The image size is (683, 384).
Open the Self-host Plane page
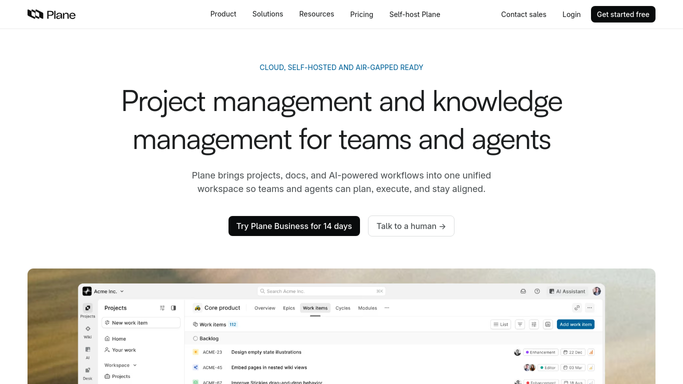coord(415,14)
